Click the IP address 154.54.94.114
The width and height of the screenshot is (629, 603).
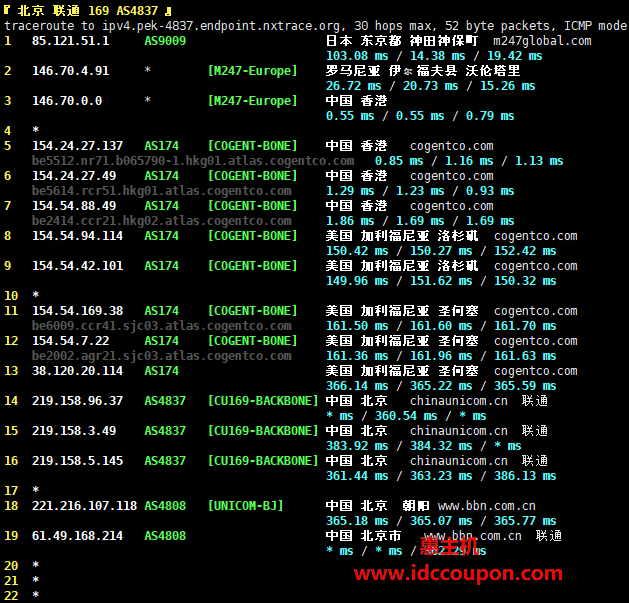point(78,236)
